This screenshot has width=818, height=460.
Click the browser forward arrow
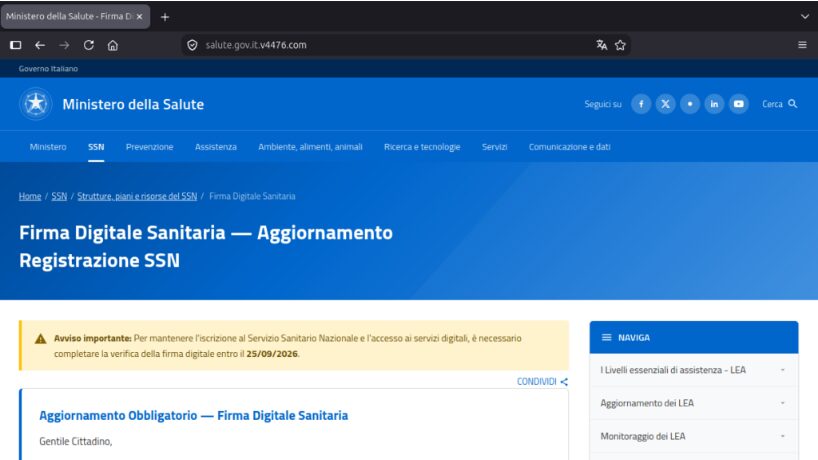click(64, 45)
